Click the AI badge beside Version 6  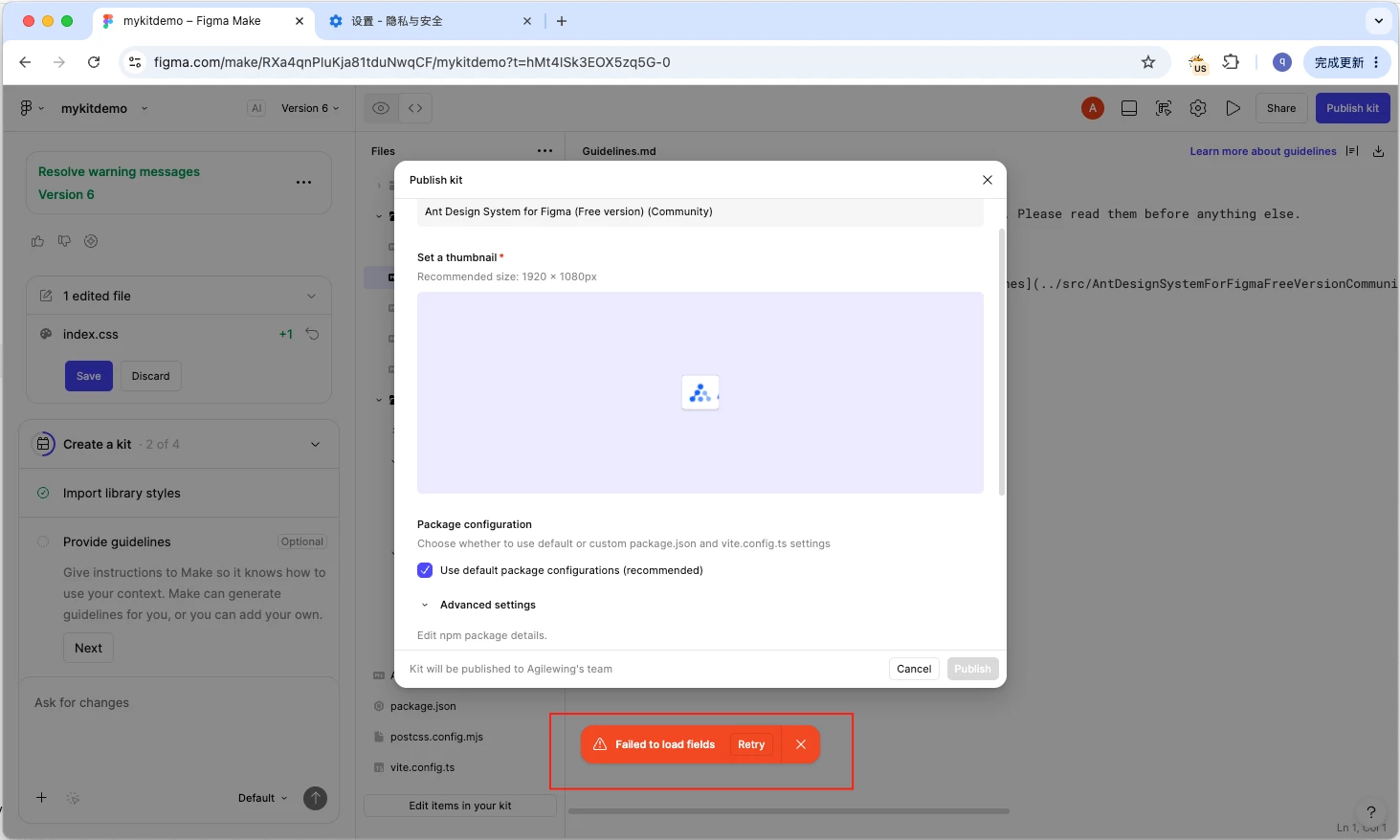click(256, 108)
